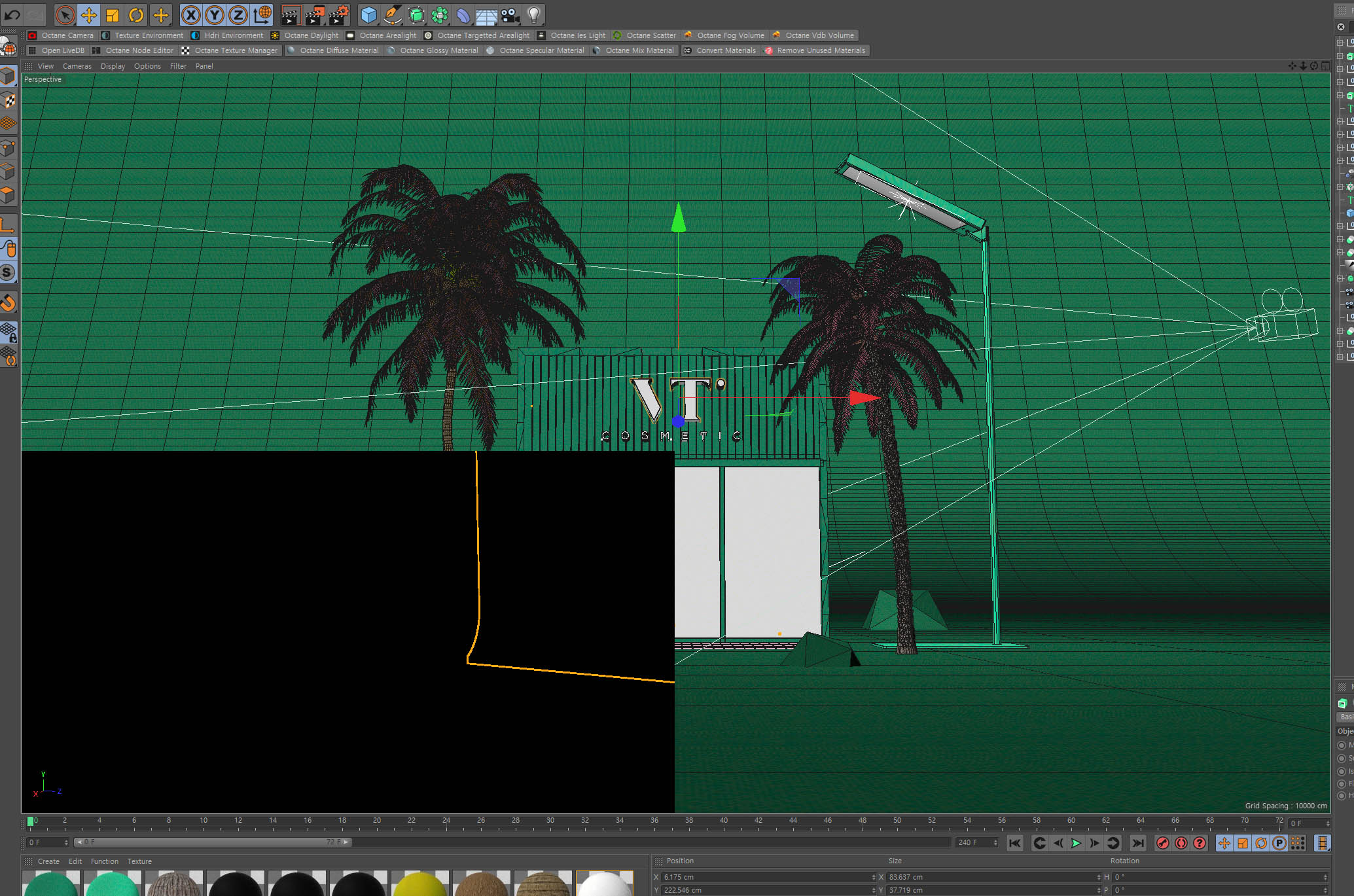Click the Octane Arealight button
This screenshot has height=896, width=1354.
click(x=382, y=35)
